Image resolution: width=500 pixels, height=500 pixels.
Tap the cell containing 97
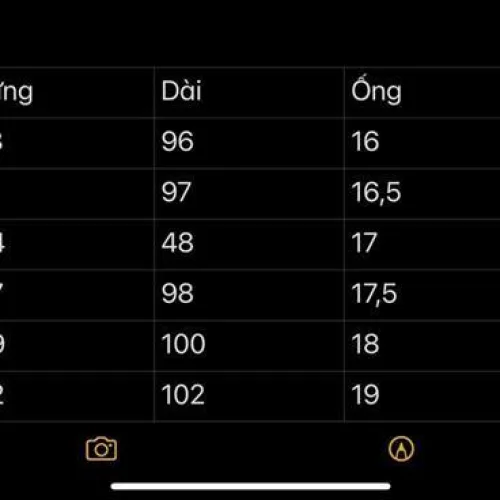click(x=249, y=194)
